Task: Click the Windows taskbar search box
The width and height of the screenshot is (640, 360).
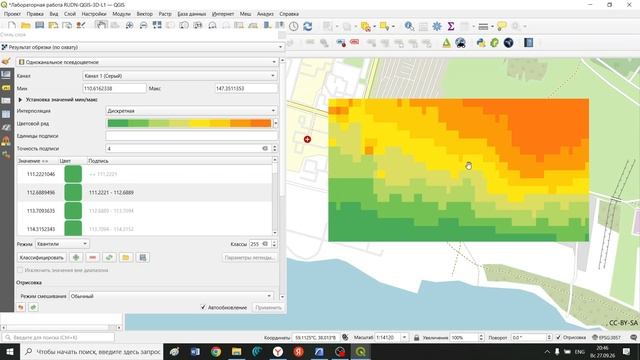Action: coord(91,351)
